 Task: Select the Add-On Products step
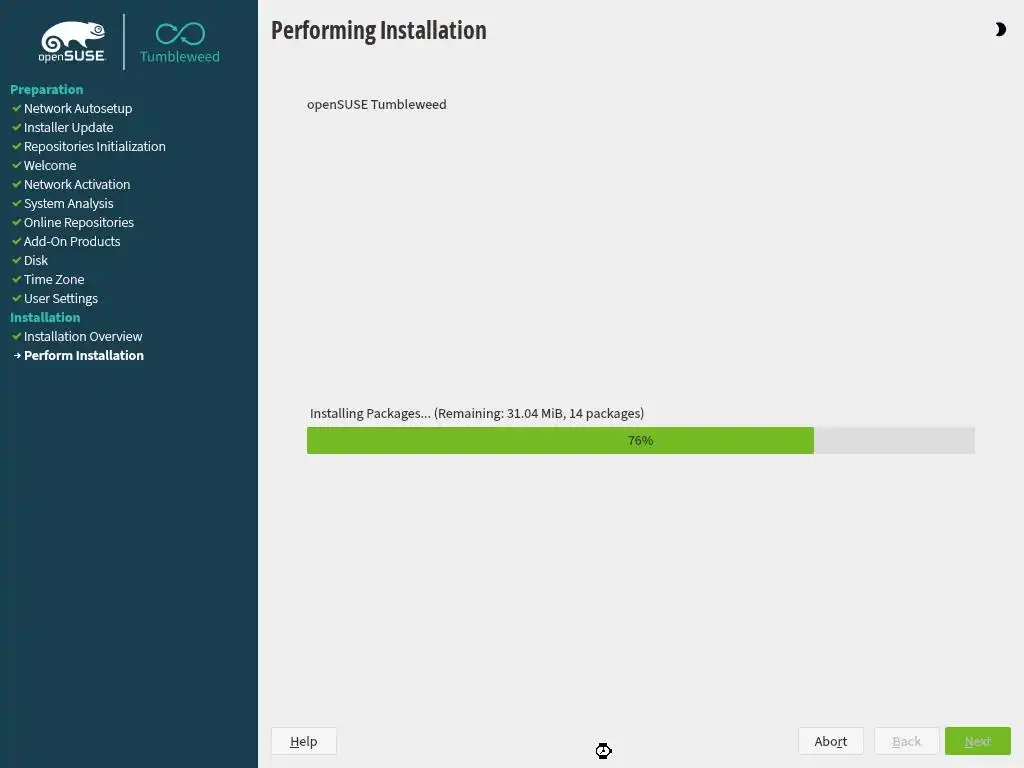click(x=72, y=242)
